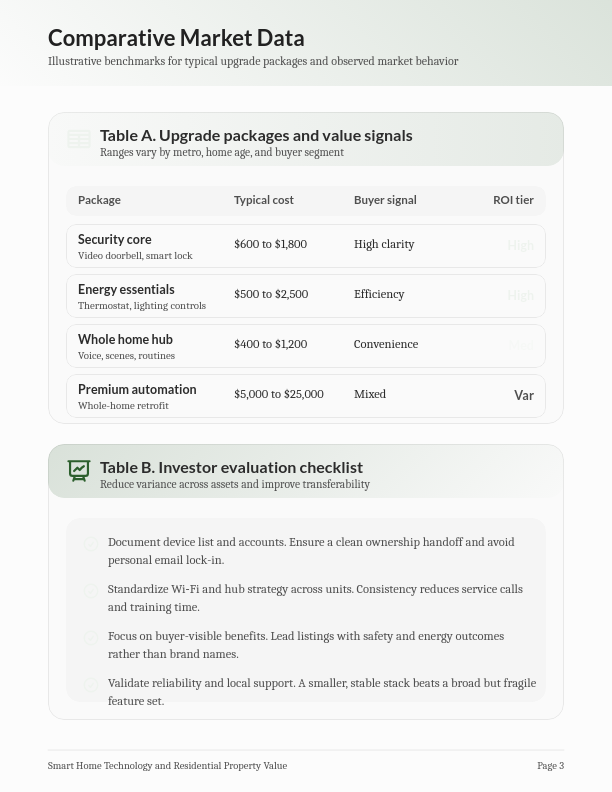Click the 'Security core' package name
The image size is (612, 792).
point(115,240)
